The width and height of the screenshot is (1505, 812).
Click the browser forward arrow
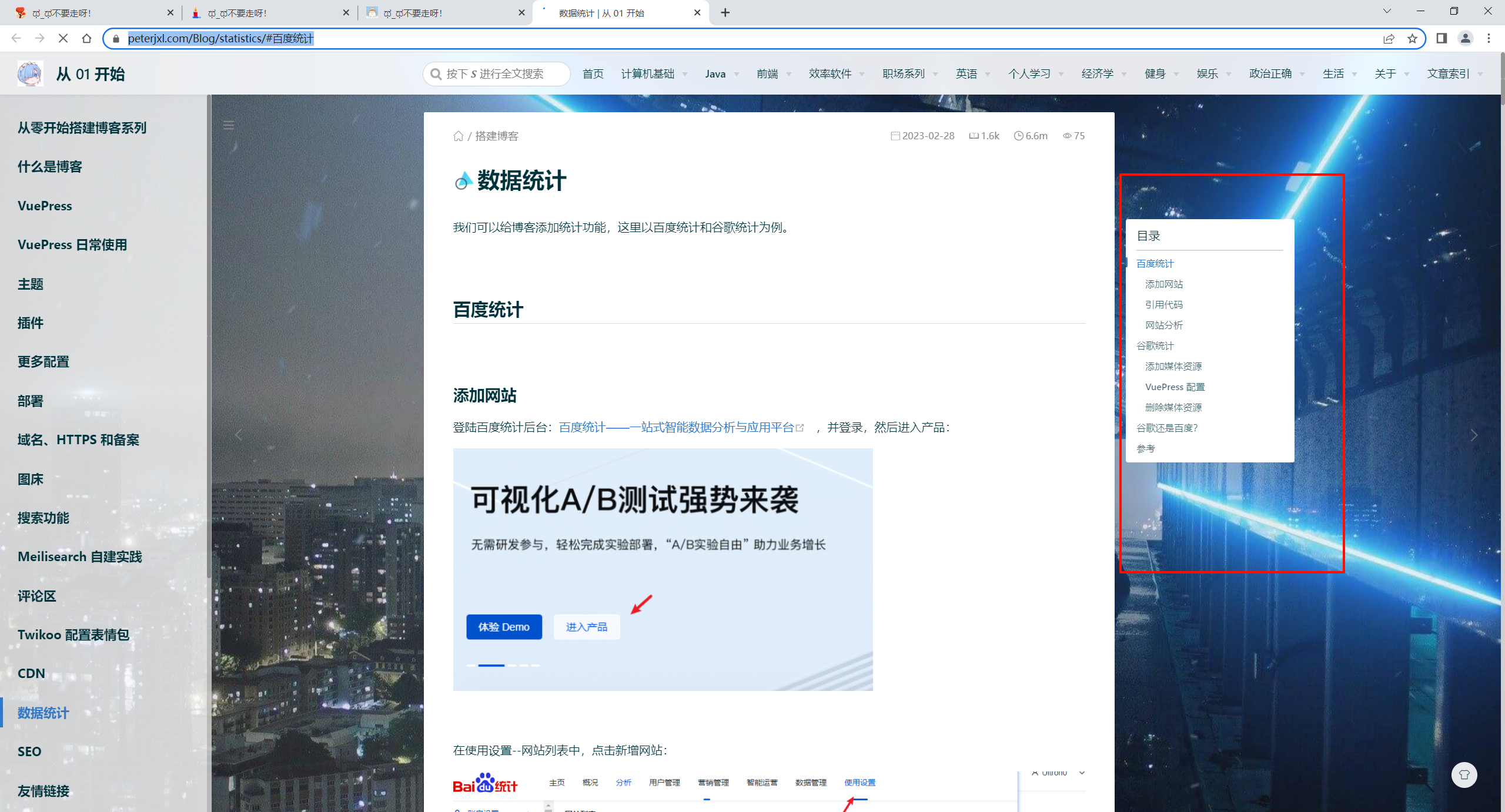(x=39, y=38)
